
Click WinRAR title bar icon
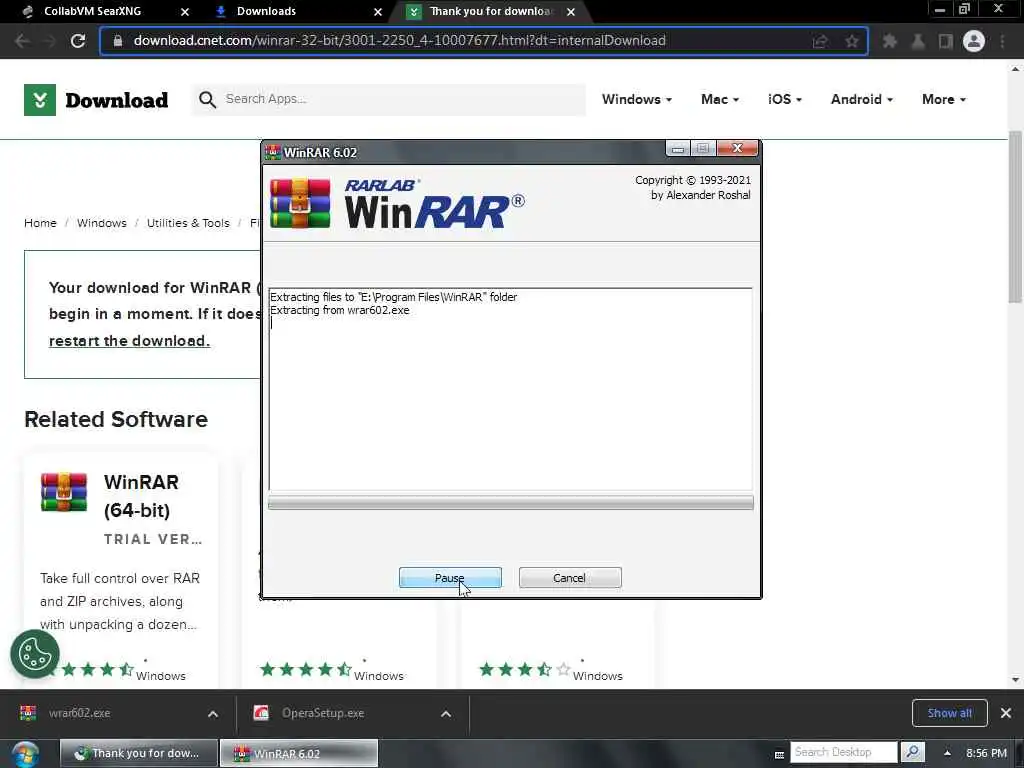[x=273, y=152]
